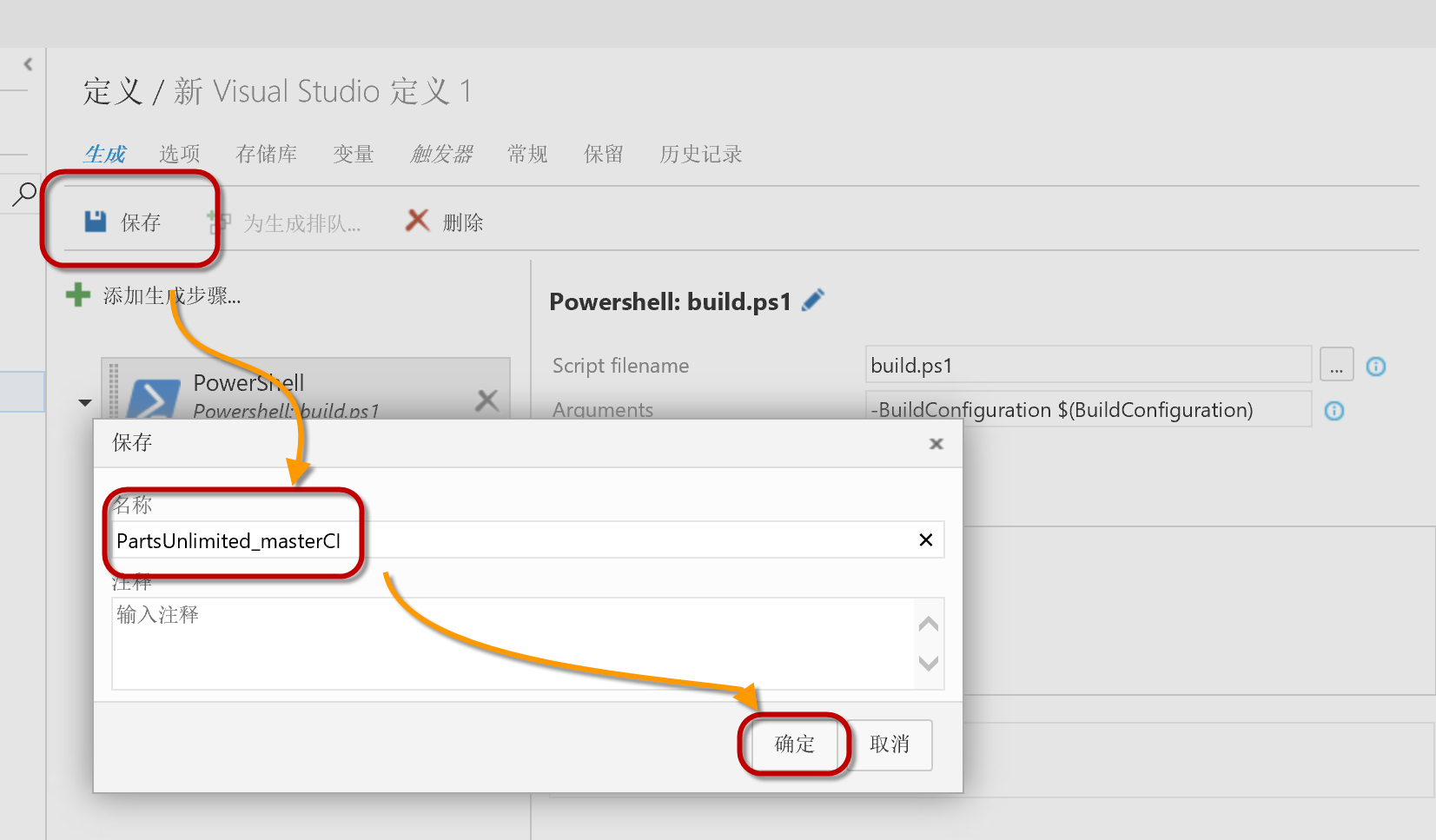Click 删除 in the toolbar
The height and width of the screenshot is (840, 1436).
463,223
